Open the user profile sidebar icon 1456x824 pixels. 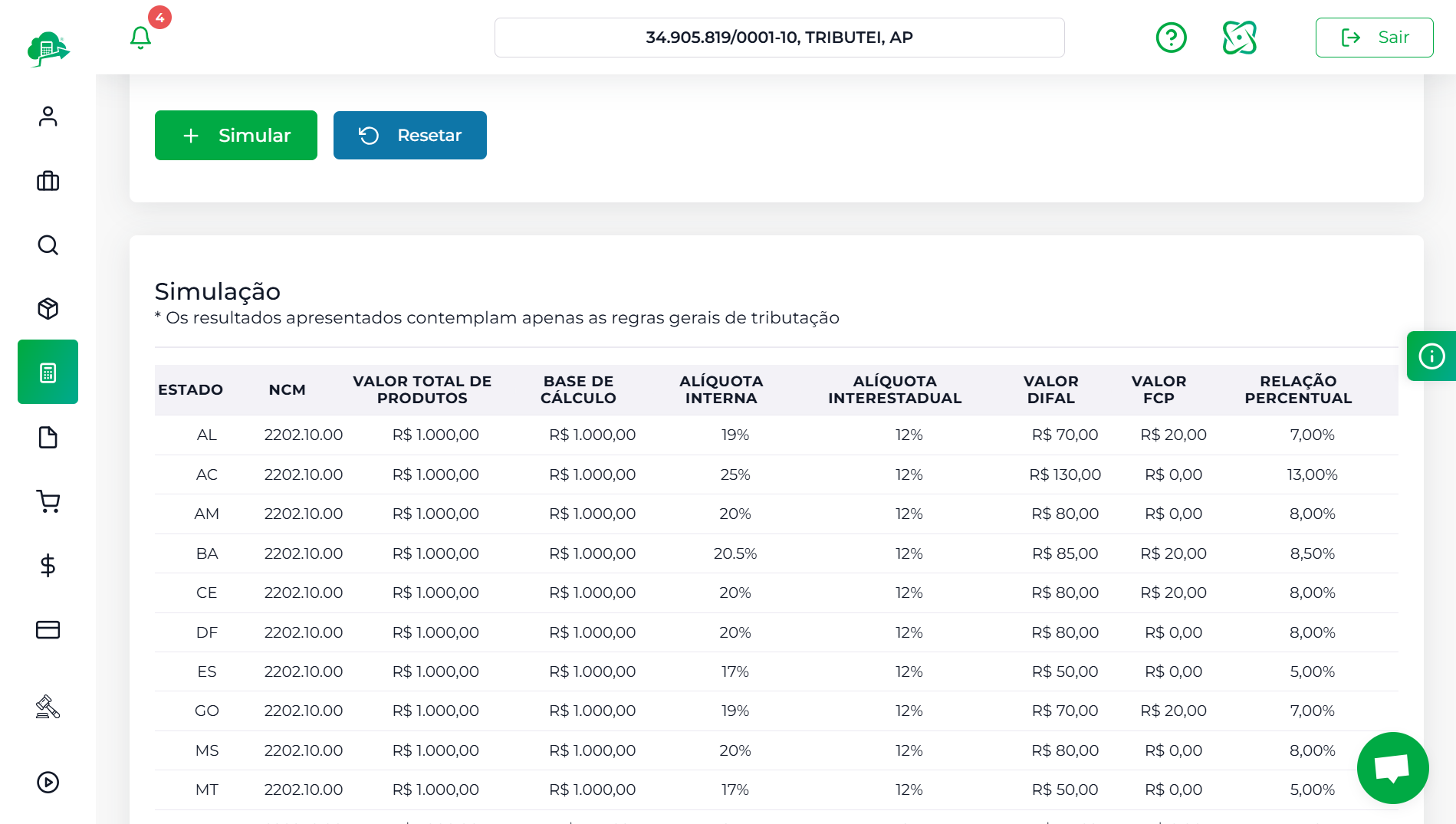click(48, 117)
